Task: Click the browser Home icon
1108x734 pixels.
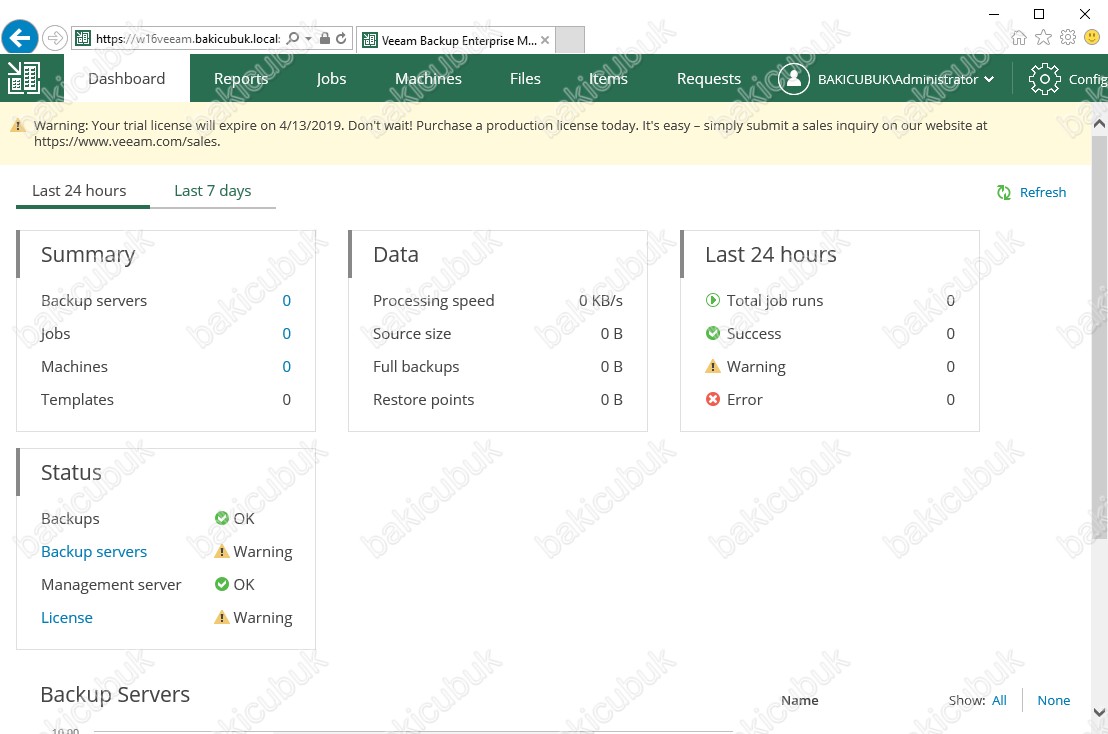Action: tap(1018, 37)
